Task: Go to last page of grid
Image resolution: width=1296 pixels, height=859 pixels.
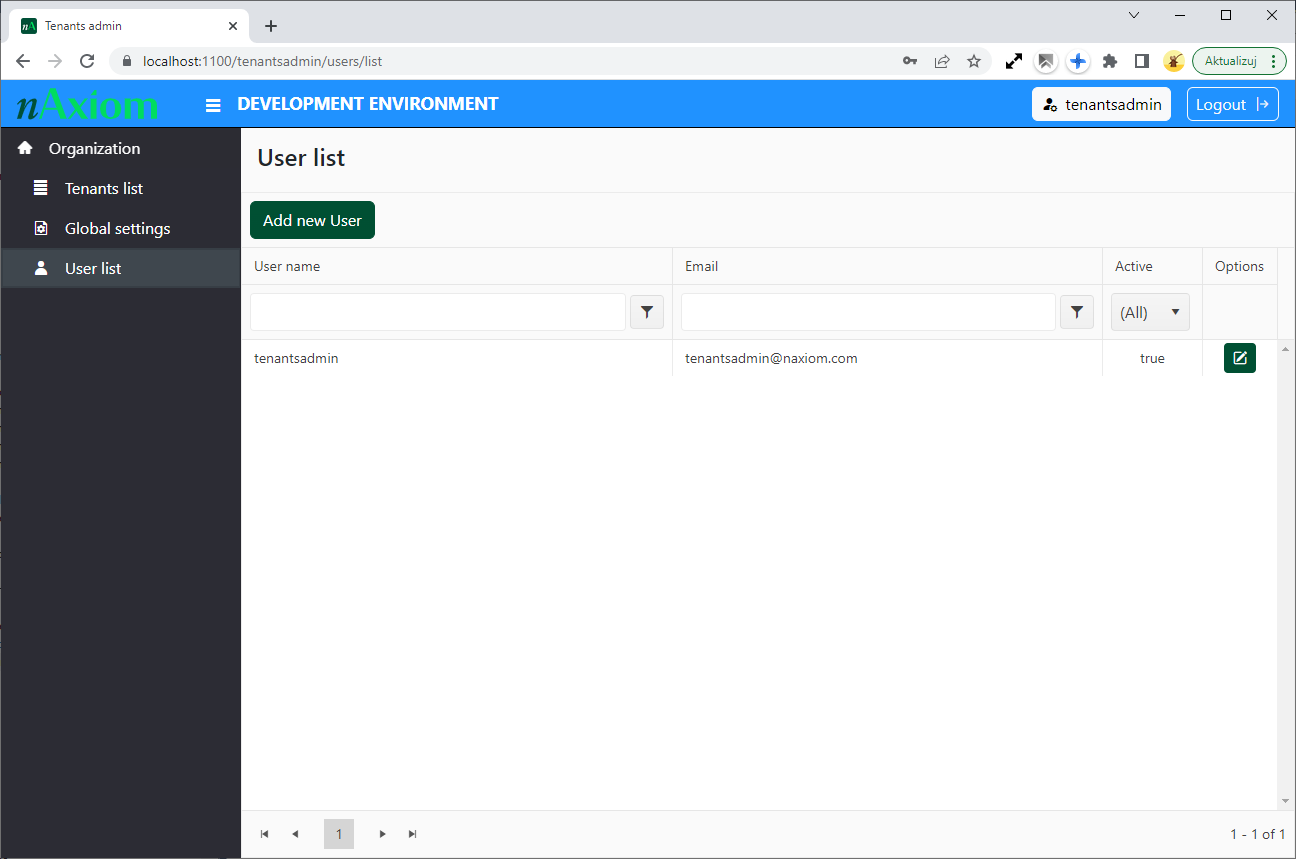Action: click(412, 834)
